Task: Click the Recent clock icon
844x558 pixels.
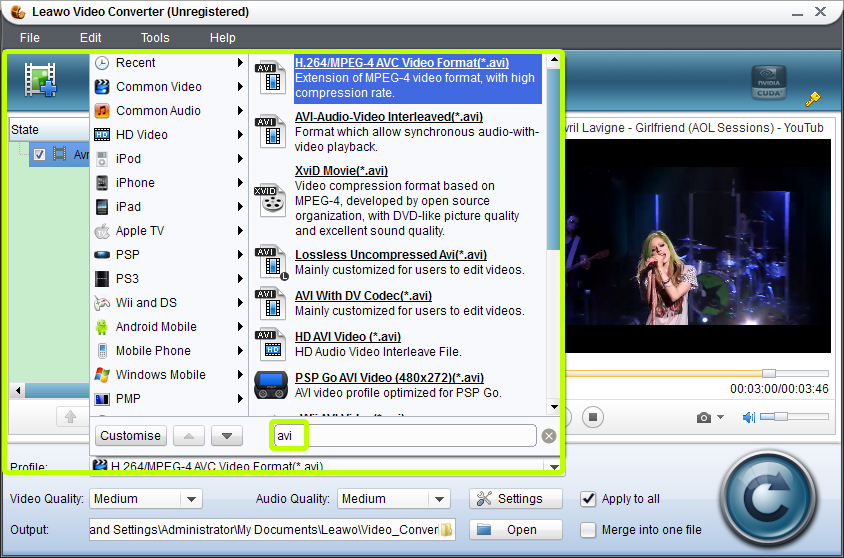Action: pyautogui.click(x=102, y=63)
